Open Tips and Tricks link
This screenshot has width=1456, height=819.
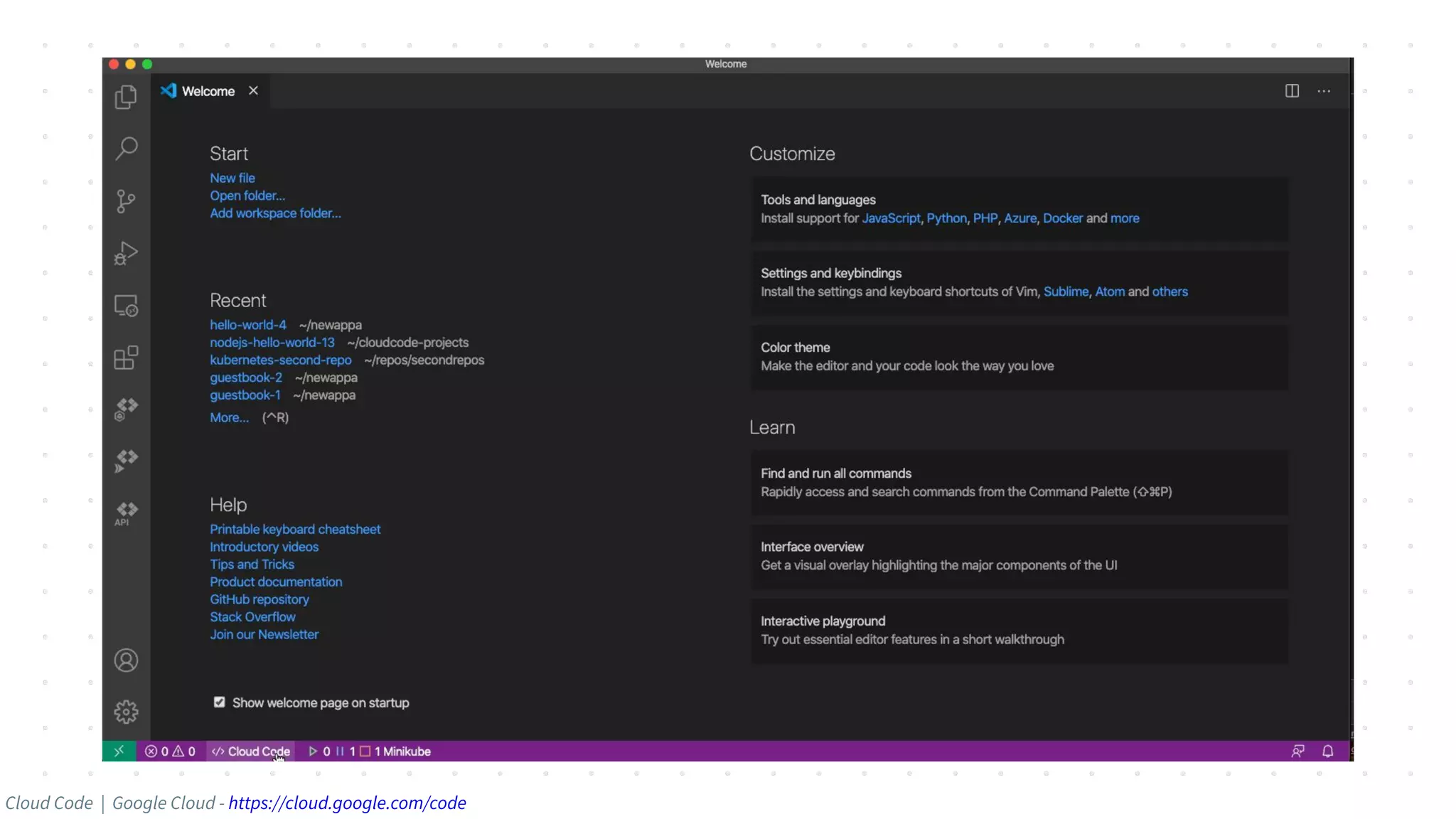[x=252, y=564]
